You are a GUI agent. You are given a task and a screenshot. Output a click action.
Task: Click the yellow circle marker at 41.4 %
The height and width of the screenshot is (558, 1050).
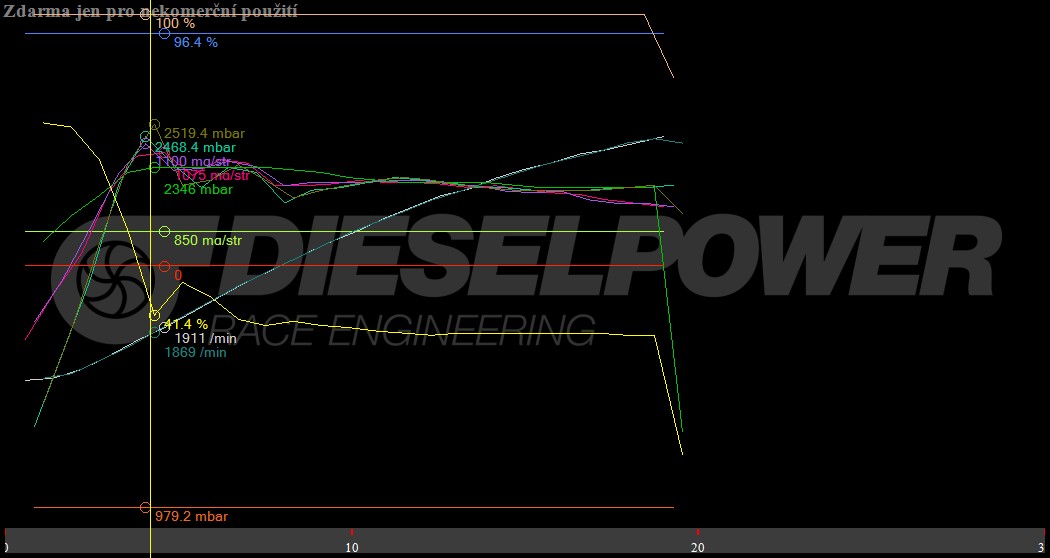coord(155,316)
